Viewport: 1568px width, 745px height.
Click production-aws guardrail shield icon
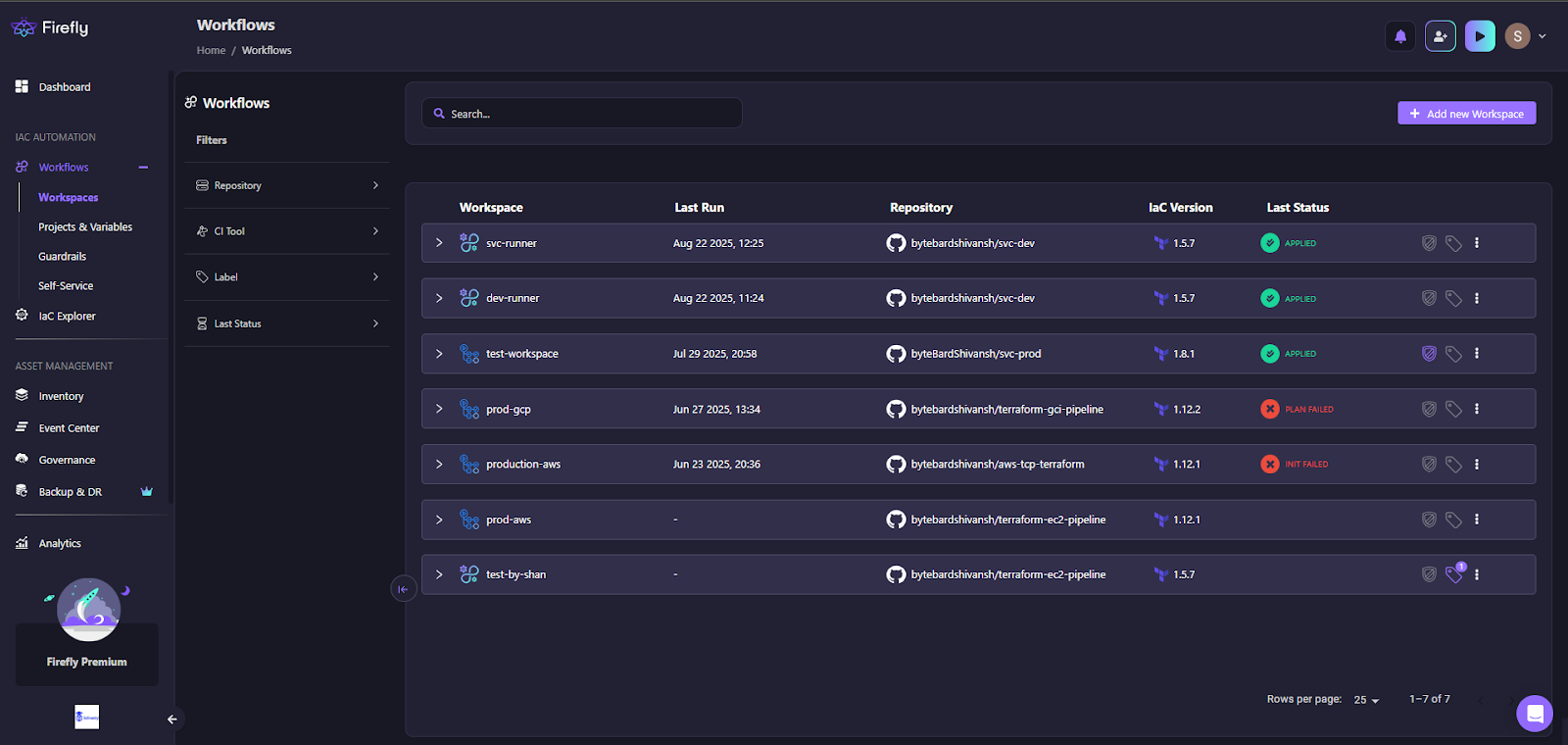click(x=1429, y=464)
